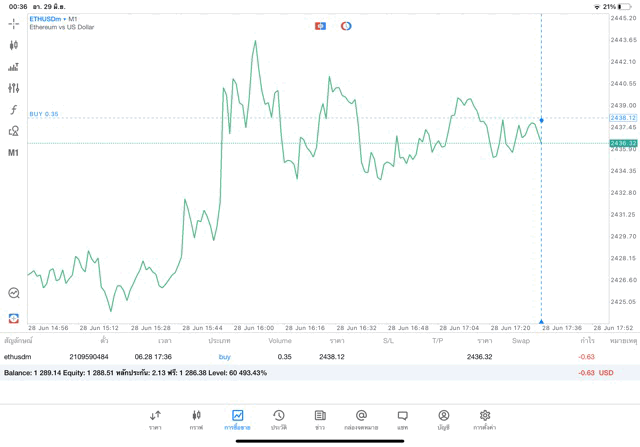The width and height of the screenshot is (640, 447).
Task: Open the volumes bar-chart icon in sidebar
Action: coord(14,67)
